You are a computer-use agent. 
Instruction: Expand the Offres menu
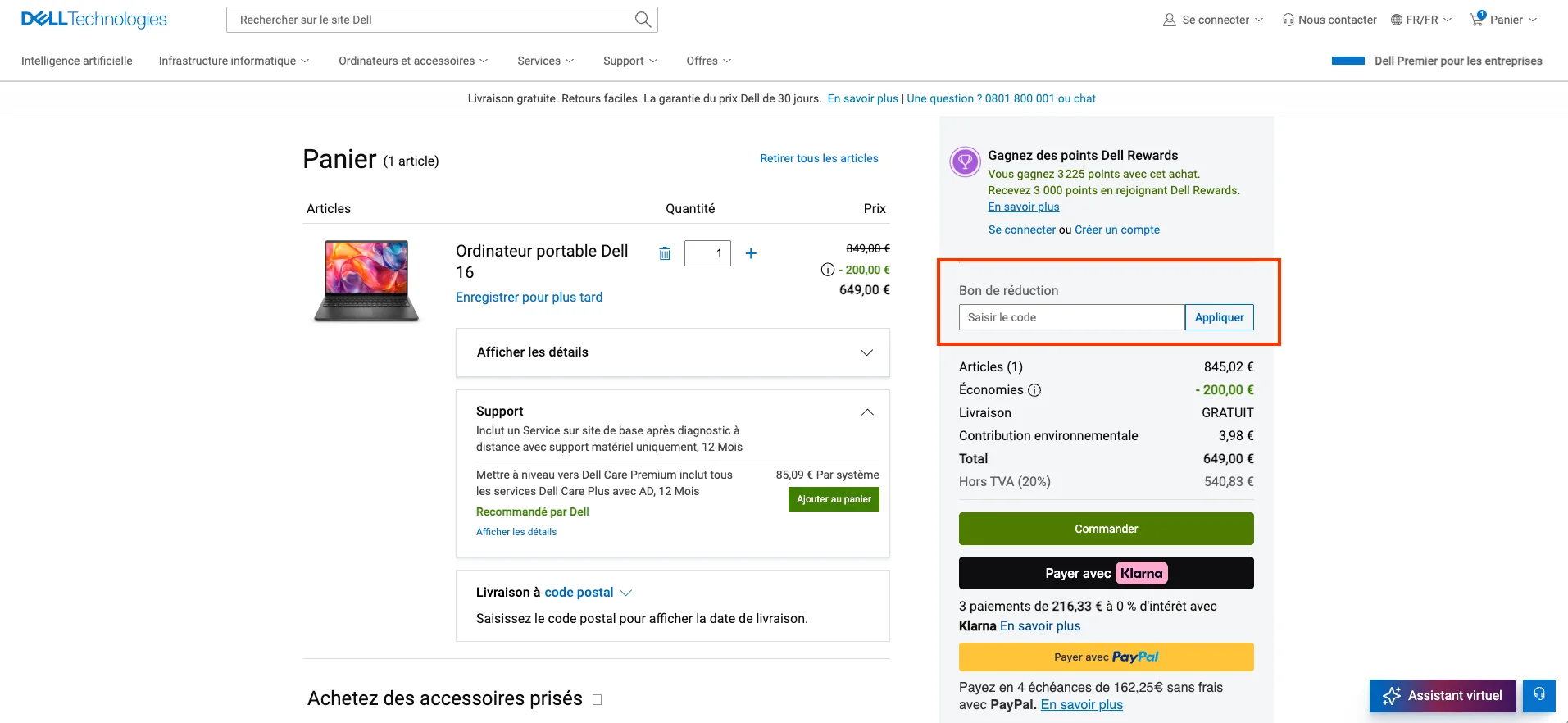(708, 61)
